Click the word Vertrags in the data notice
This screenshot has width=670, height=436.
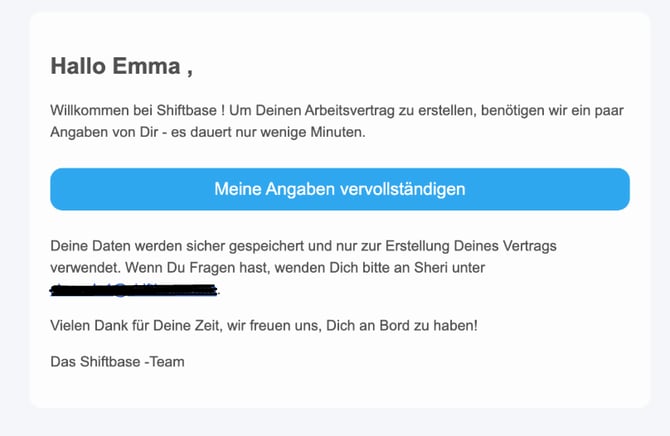(530, 246)
